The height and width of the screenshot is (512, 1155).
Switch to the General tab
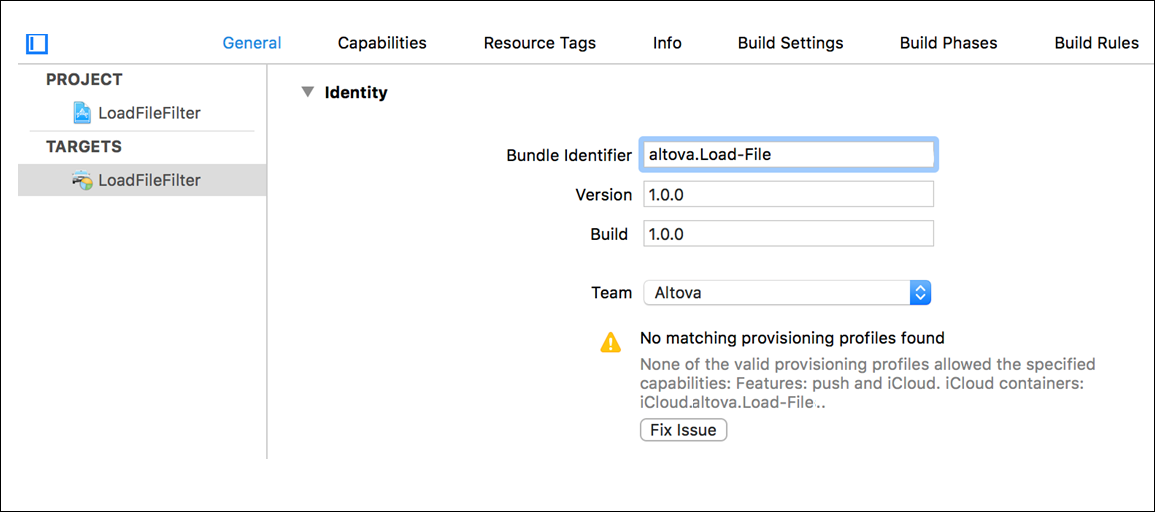click(x=251, y=43)
